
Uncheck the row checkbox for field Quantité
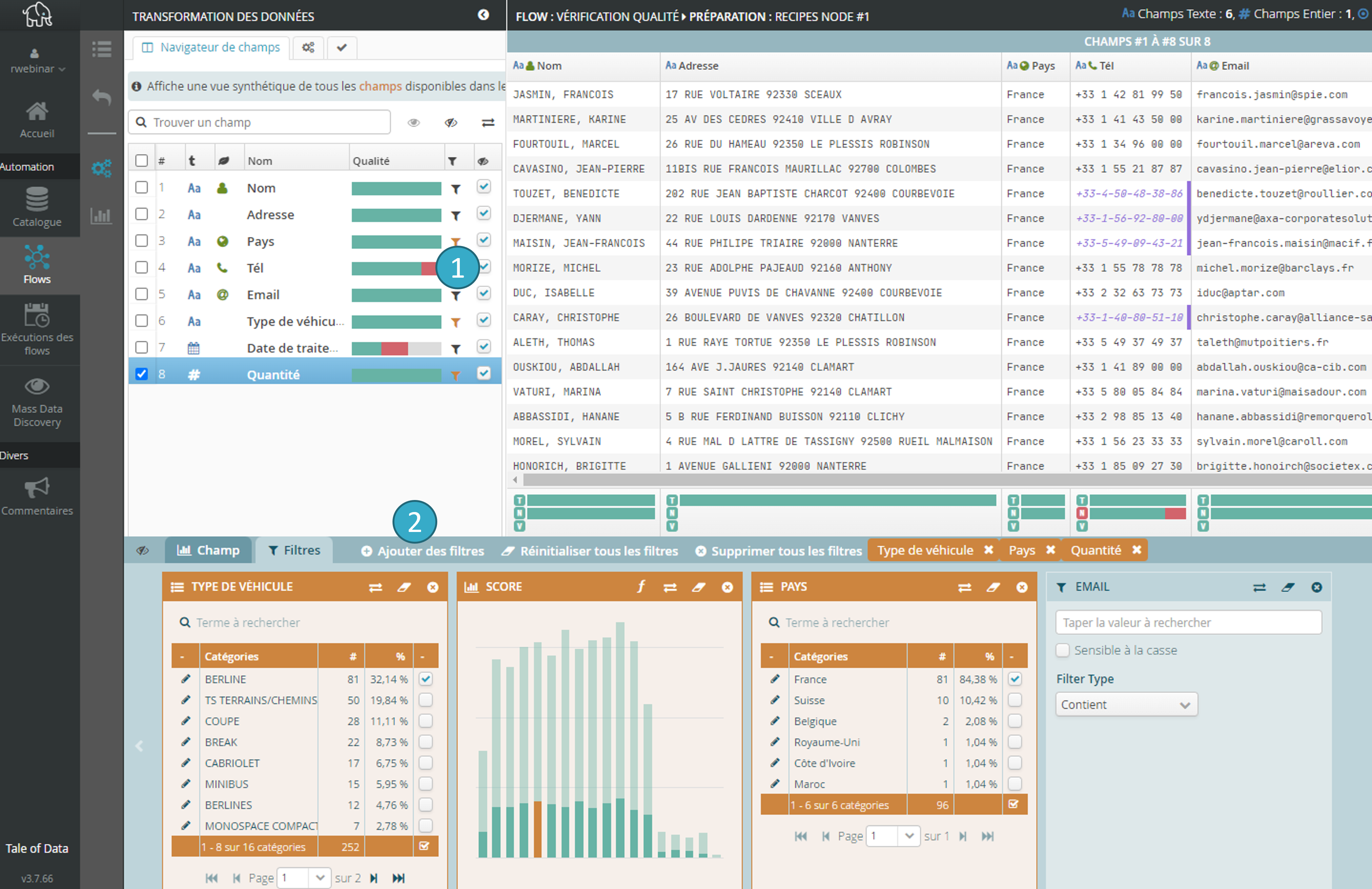coord(141,374)
